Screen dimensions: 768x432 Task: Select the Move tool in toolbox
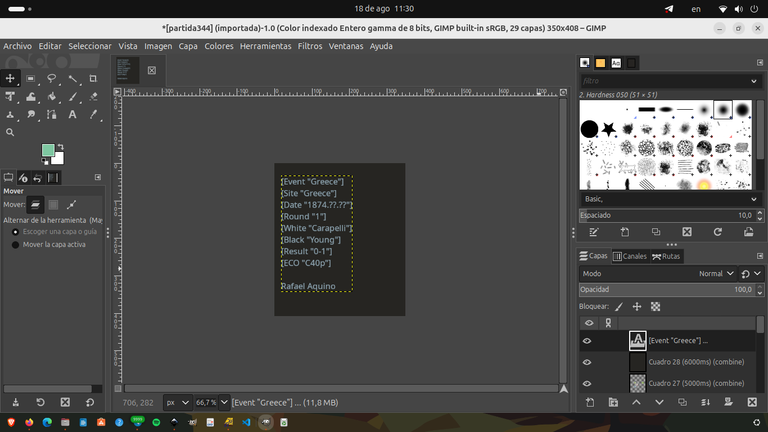pos(10,78)
